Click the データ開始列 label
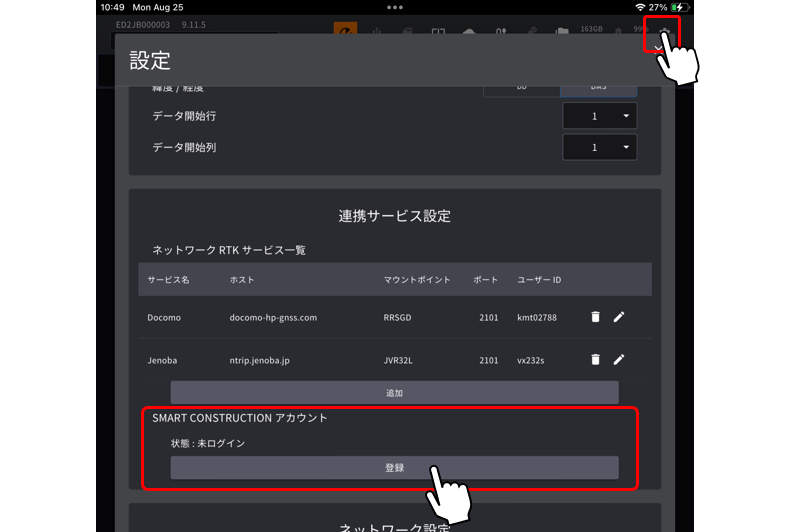This screenshot has width=797, height=532. pyautogui.click(x=184, y=147)
